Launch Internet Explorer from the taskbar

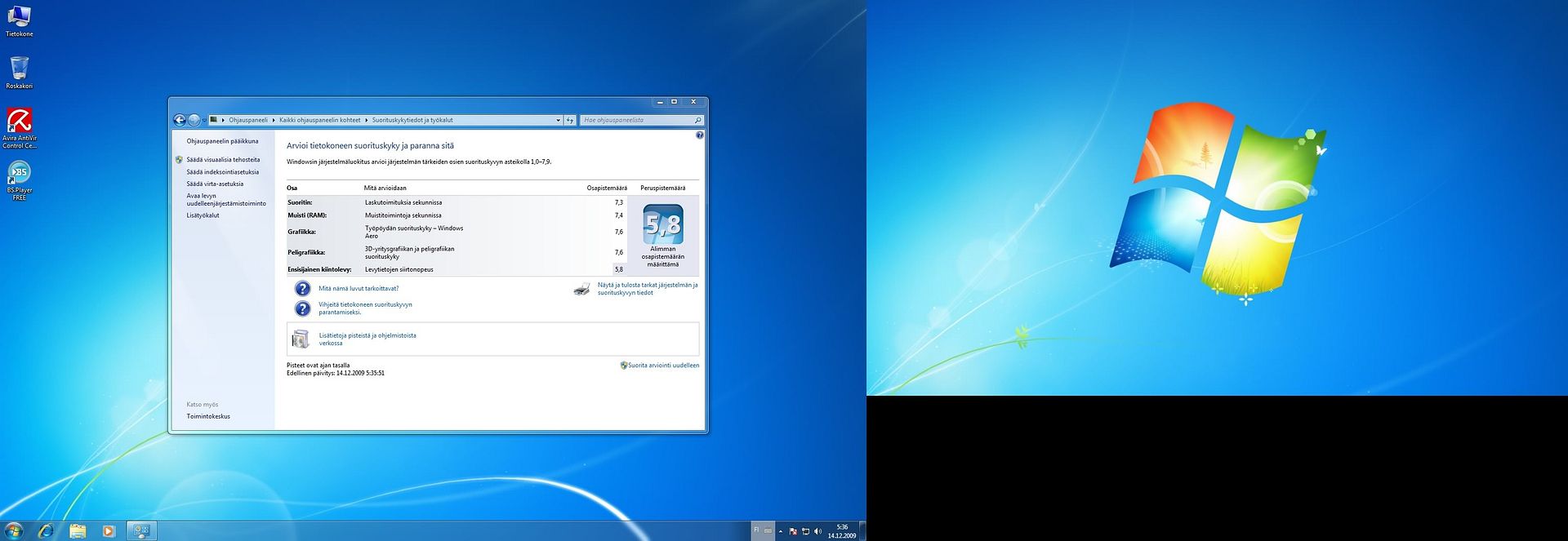[x=46, y=531]
